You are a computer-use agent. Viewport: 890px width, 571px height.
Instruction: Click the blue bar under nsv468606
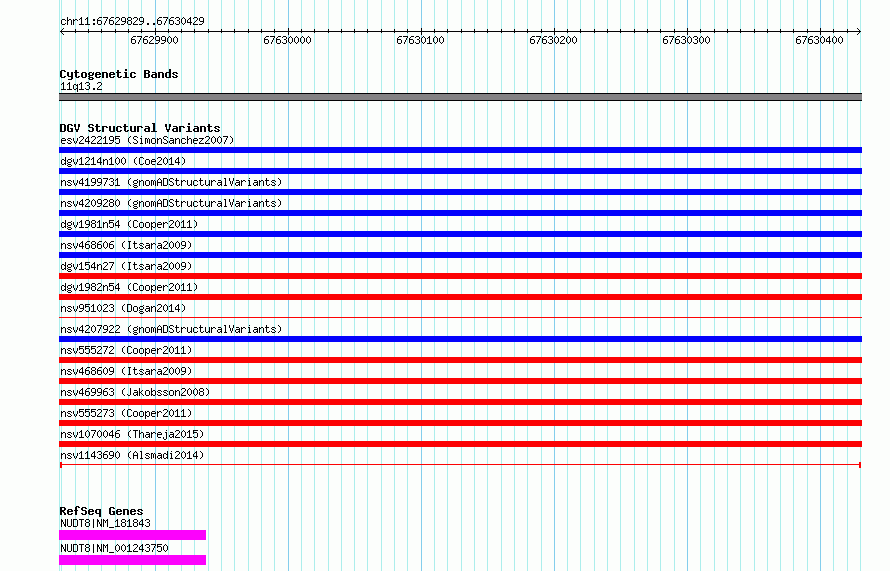click(x=460, y=255)
